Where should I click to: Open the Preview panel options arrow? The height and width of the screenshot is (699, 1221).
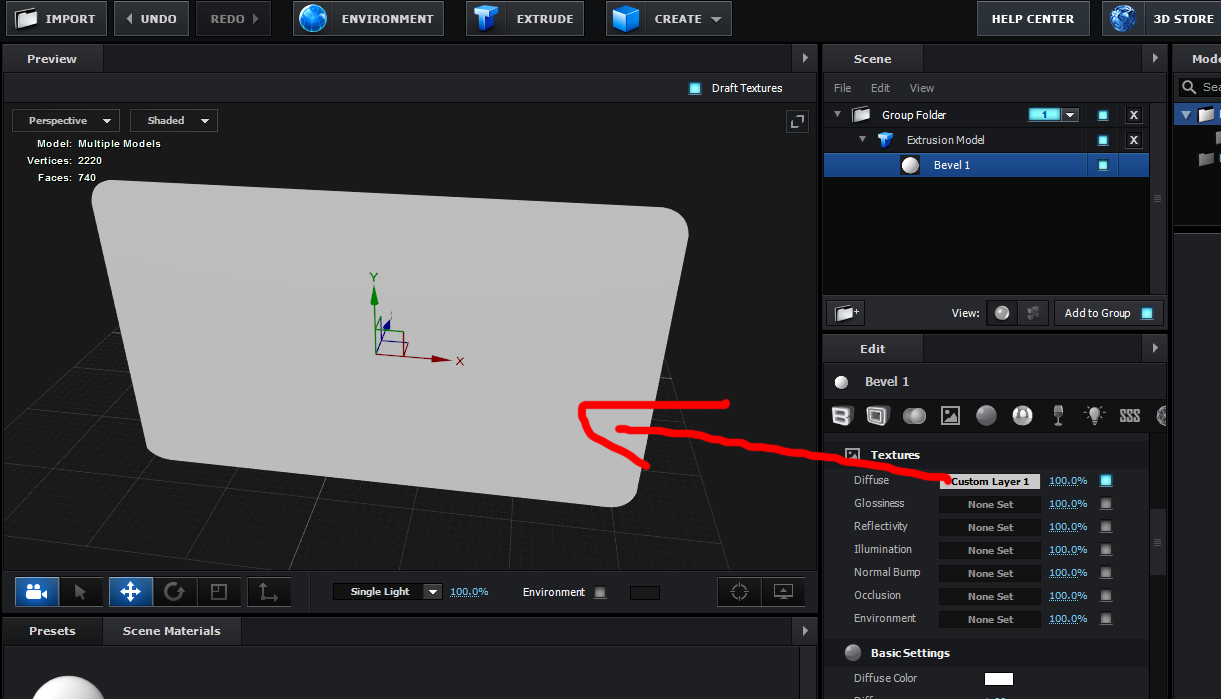pyautogui.click(x=806, y=59)
